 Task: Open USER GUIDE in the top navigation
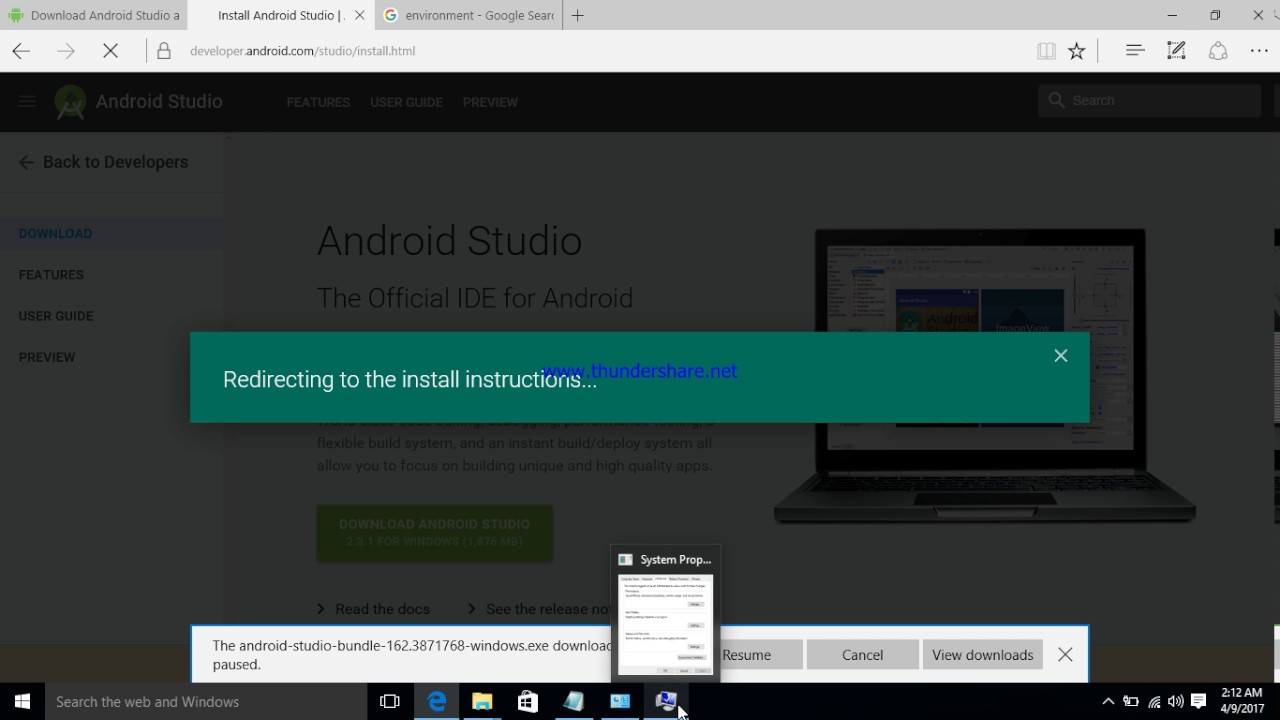tap(406, 102)
